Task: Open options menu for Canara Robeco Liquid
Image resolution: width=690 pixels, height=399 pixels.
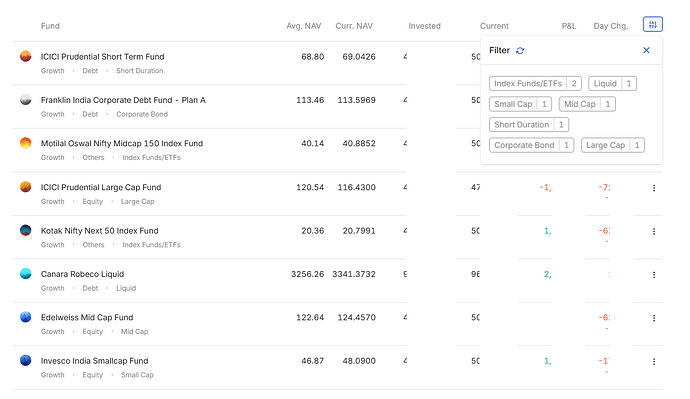Action: tap(654, 275)
